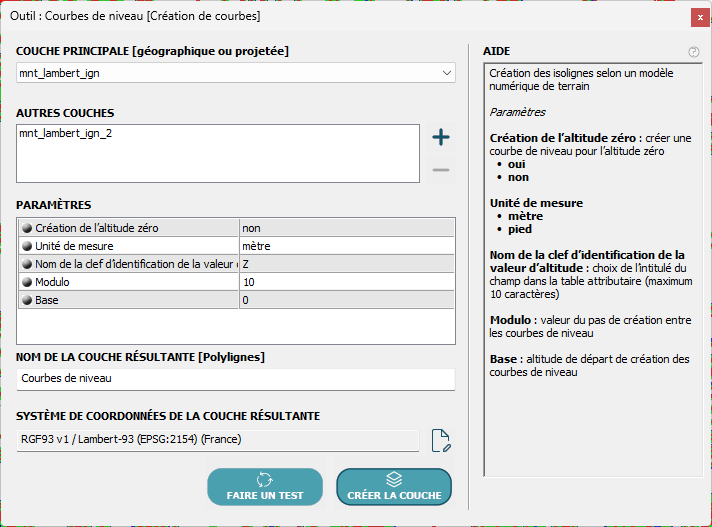Image resolution: width=712 pixels, height=527 pixels.
Task: Click bullet icon beside Unité de mesure
Action: pos(26,246)
